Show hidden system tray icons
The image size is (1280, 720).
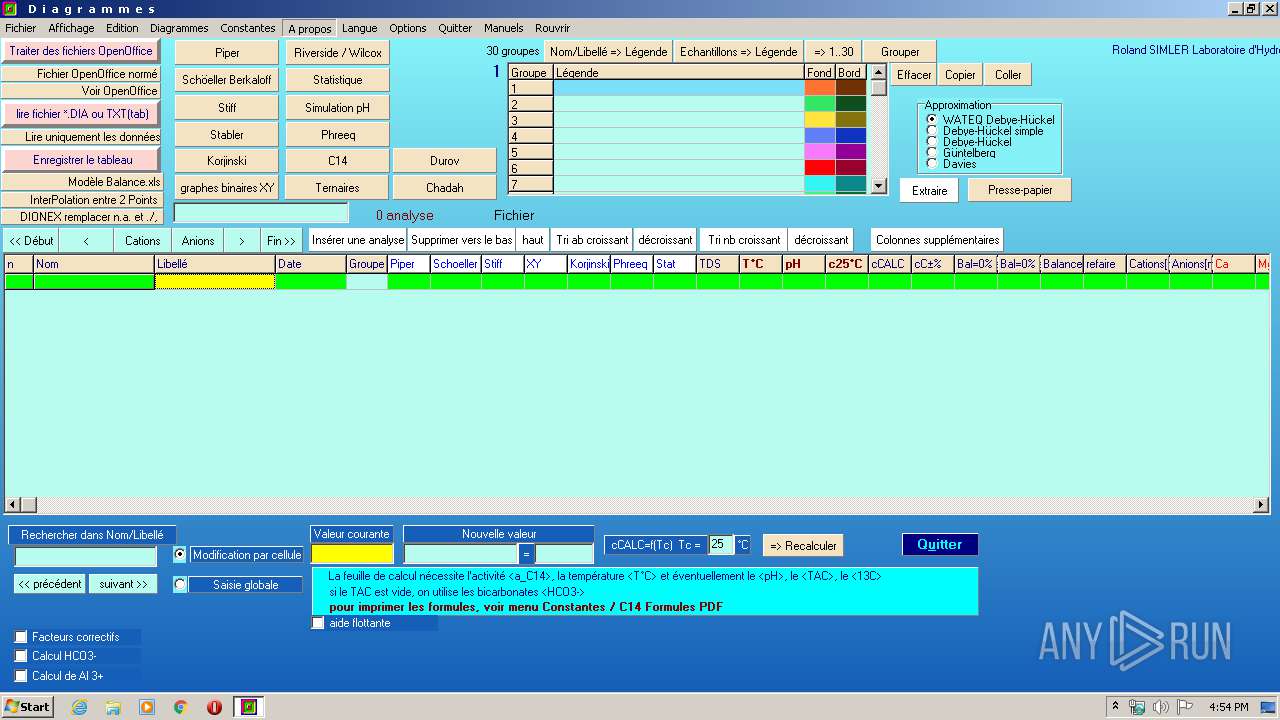click(1115, 707)
